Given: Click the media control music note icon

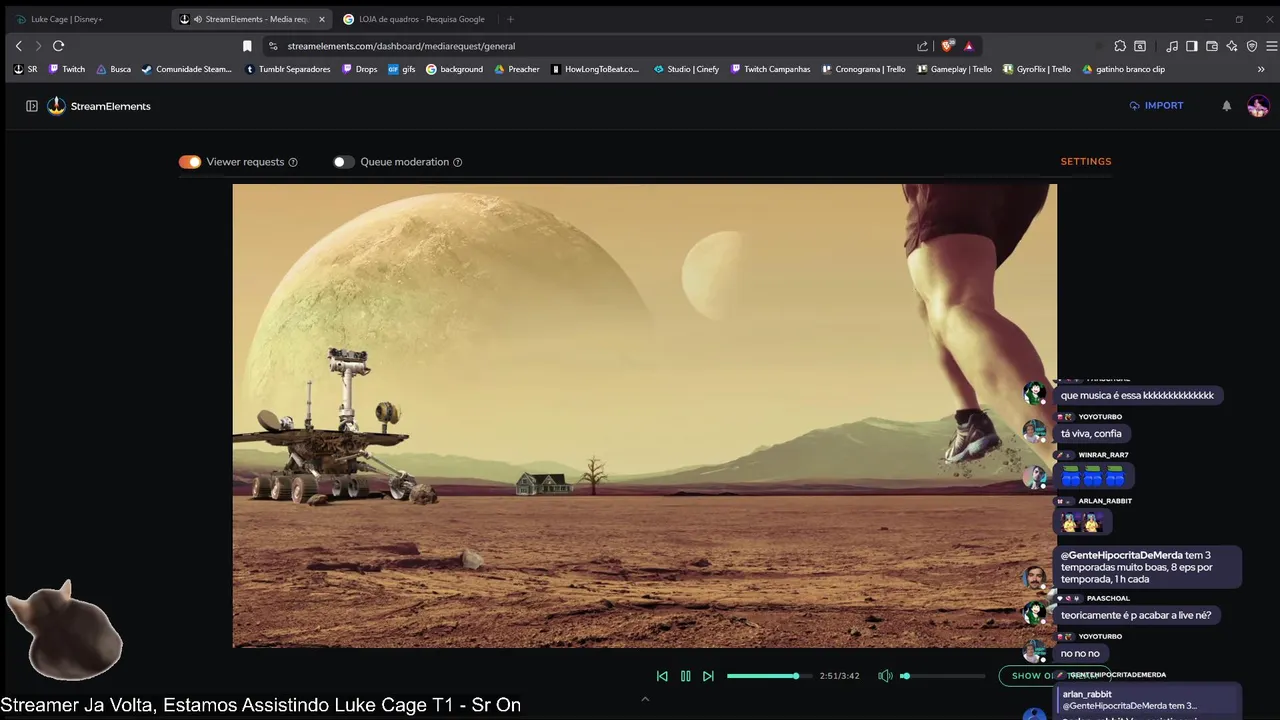Looking at the screenshot, I should click(1172, 46).
